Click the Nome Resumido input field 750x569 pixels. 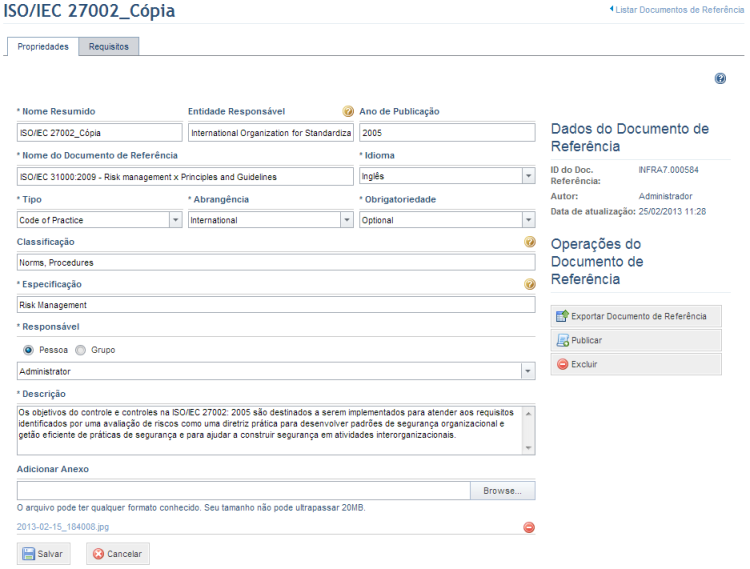pyautogui.click(x=99, y=132)
